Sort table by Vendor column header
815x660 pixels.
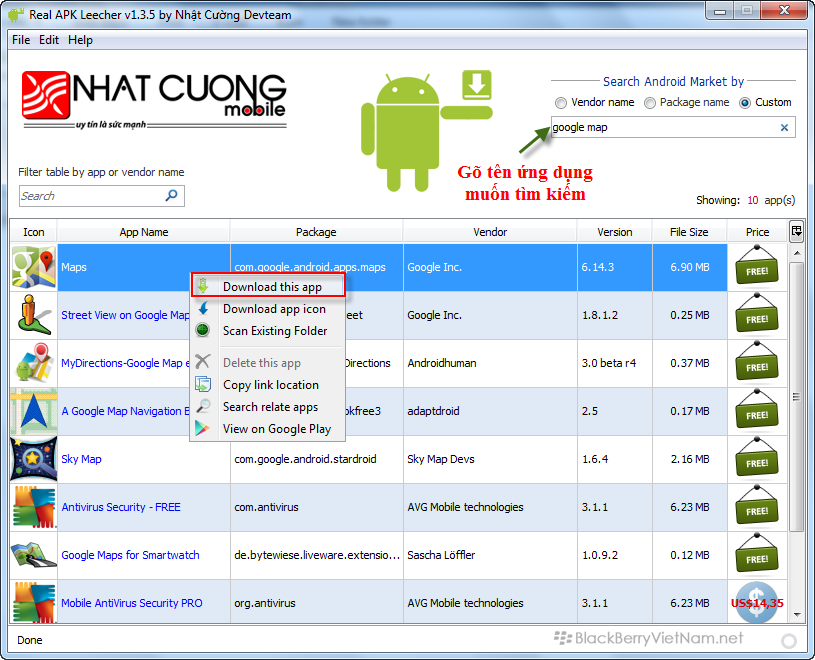click(x=490, y=232)
